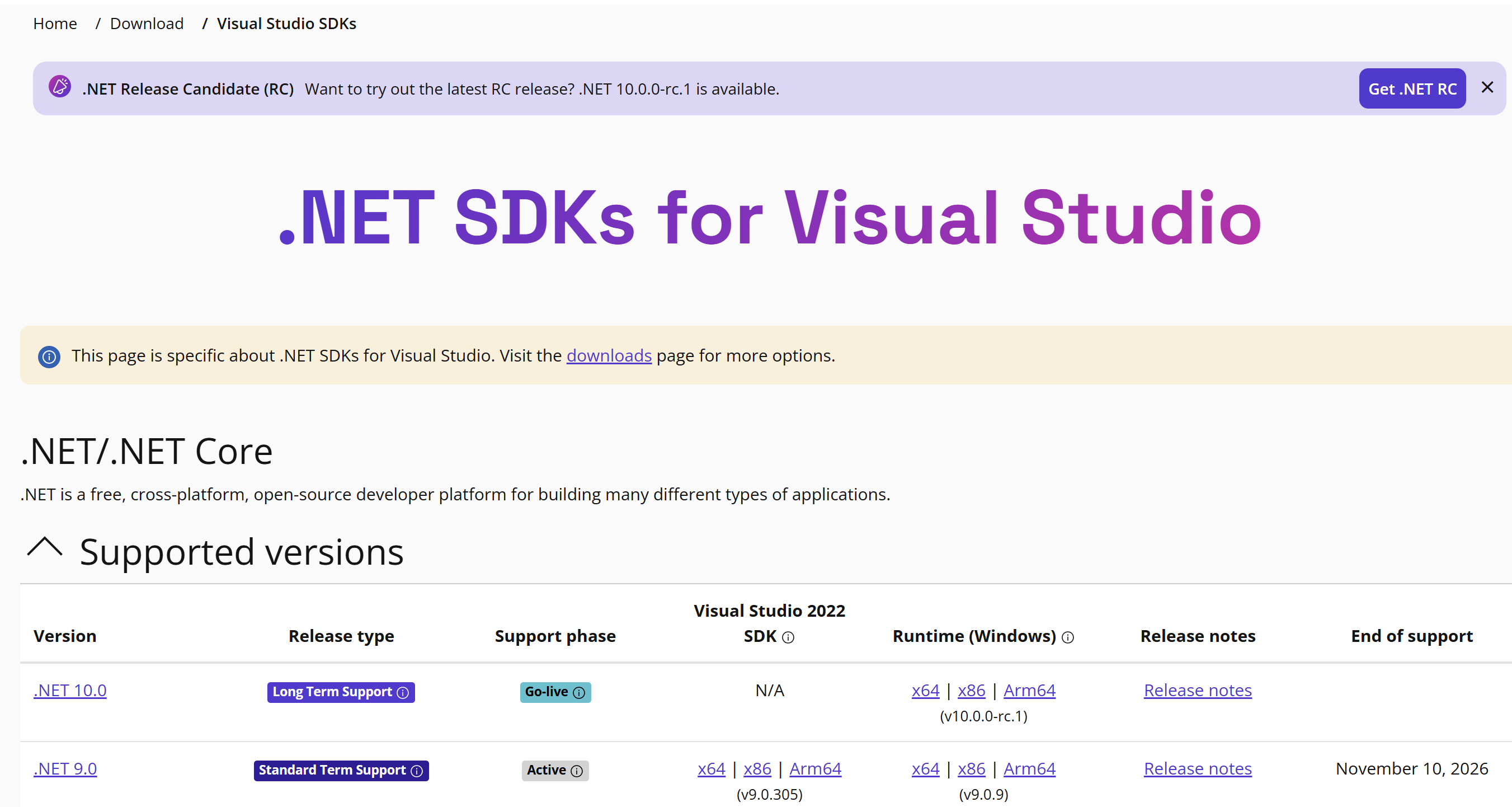Open the .NET 10.0 version link
Image resolution: width=1512 pixels, height=807 pixels.
[x=70, y=690]
